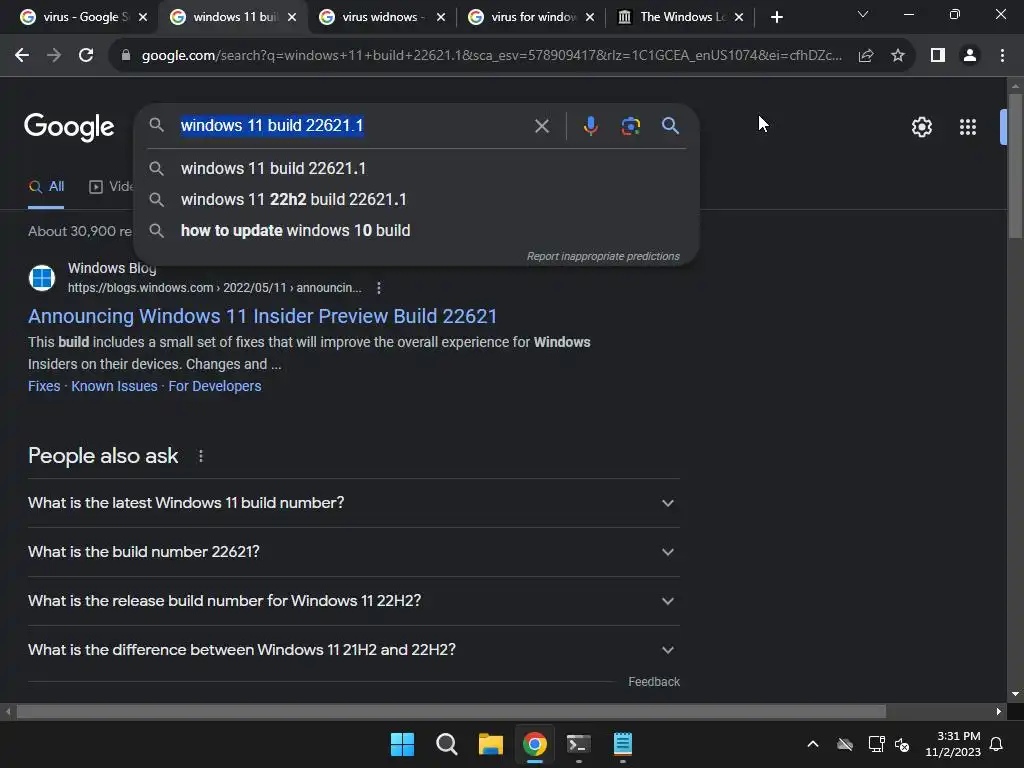
Task: Click 'Report inappropriate predictions'
Action: click(x=603, y=256)
